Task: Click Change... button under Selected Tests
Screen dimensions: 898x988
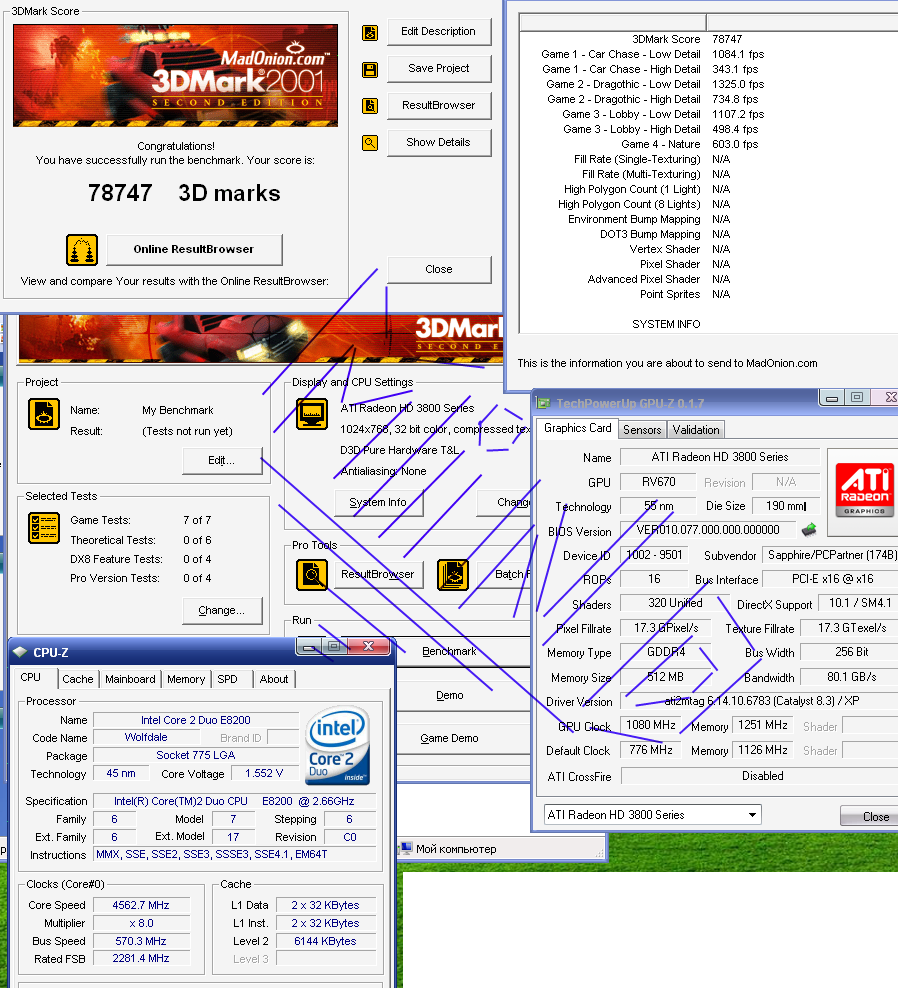Action: click(x=222, y=611)
